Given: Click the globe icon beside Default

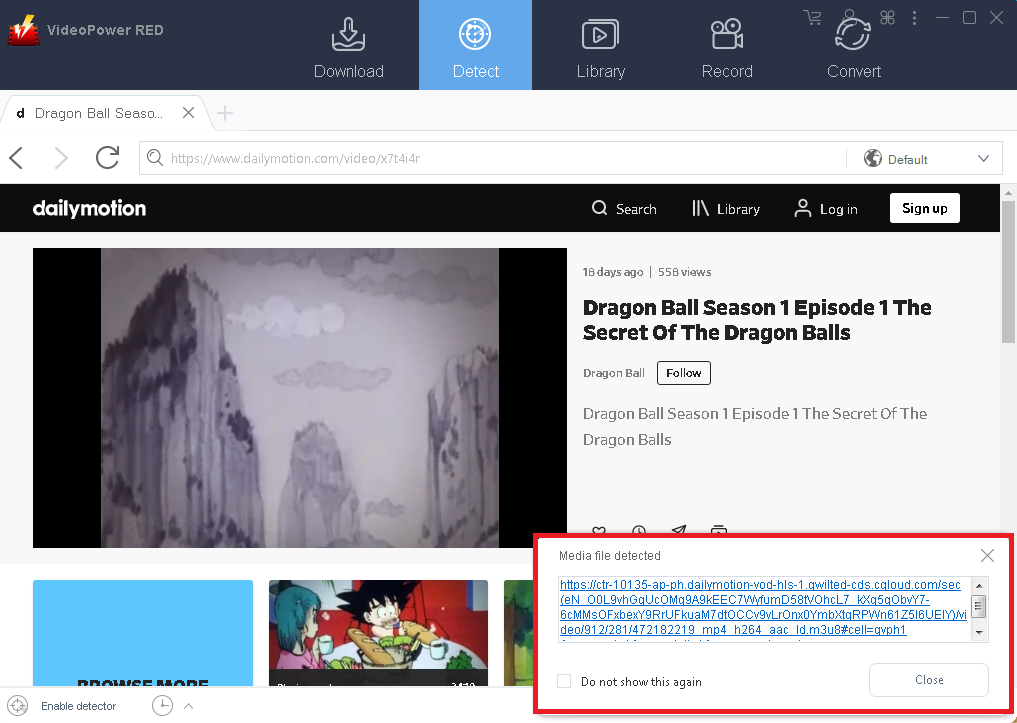Looking at the screenshot, I should coord(872,158).
